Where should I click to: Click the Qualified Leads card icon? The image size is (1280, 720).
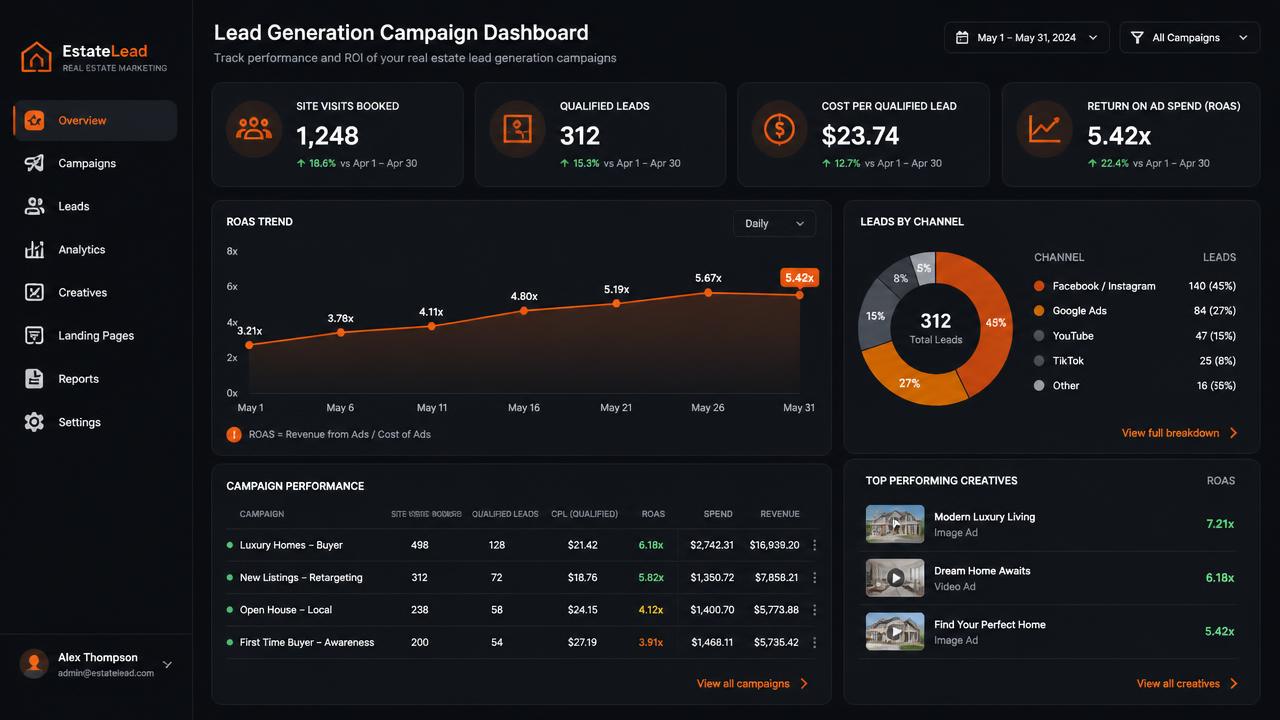[x=517, y=129]
